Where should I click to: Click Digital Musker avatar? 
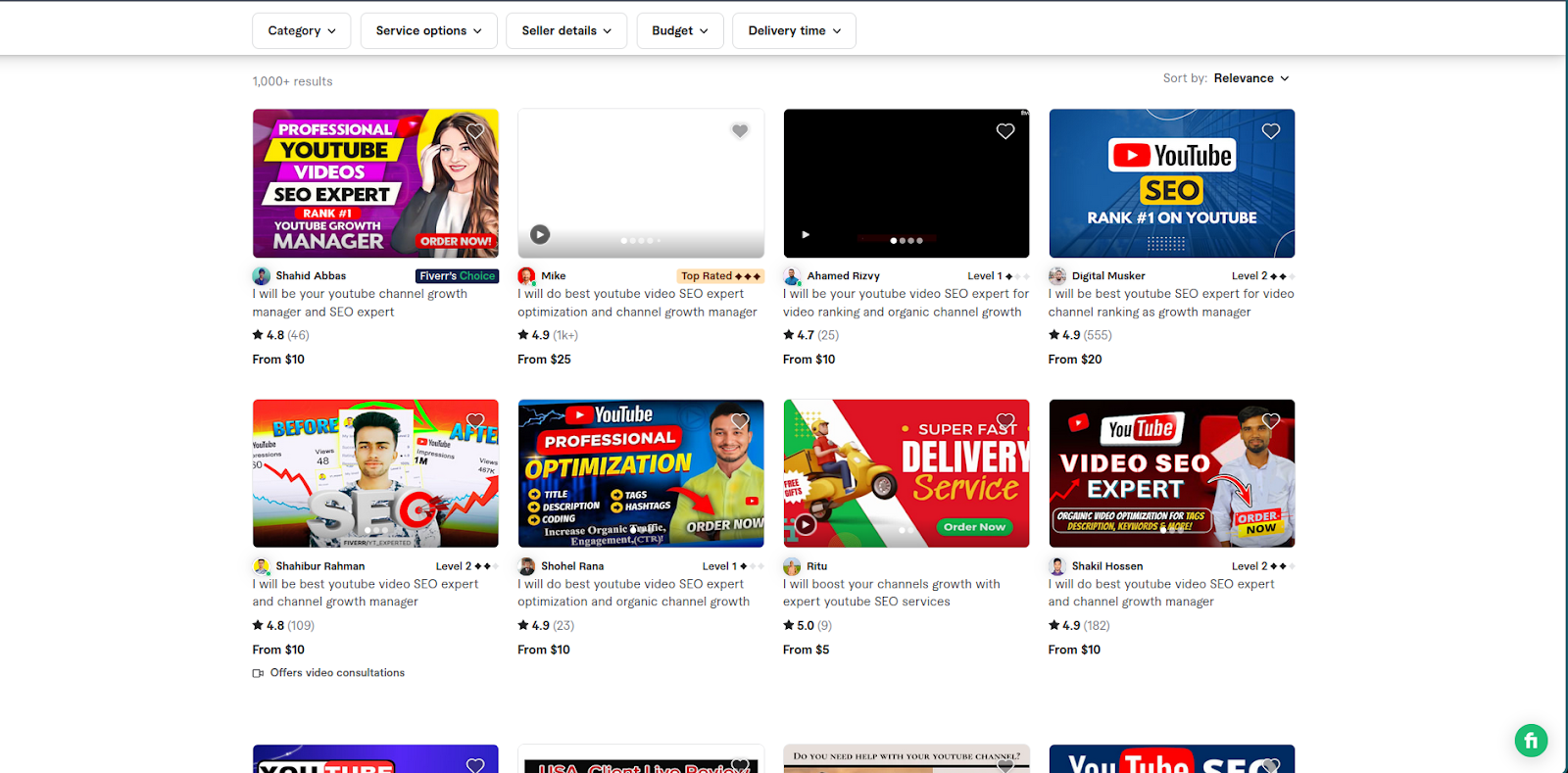click(x=1057, y=276)
